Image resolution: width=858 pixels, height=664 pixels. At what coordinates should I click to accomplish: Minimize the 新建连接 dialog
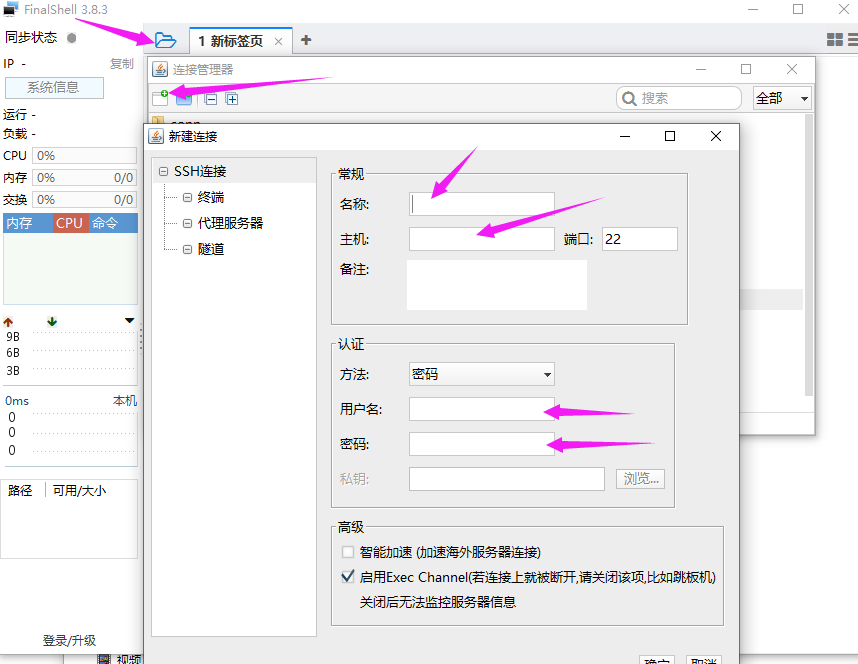pos(625,136)
